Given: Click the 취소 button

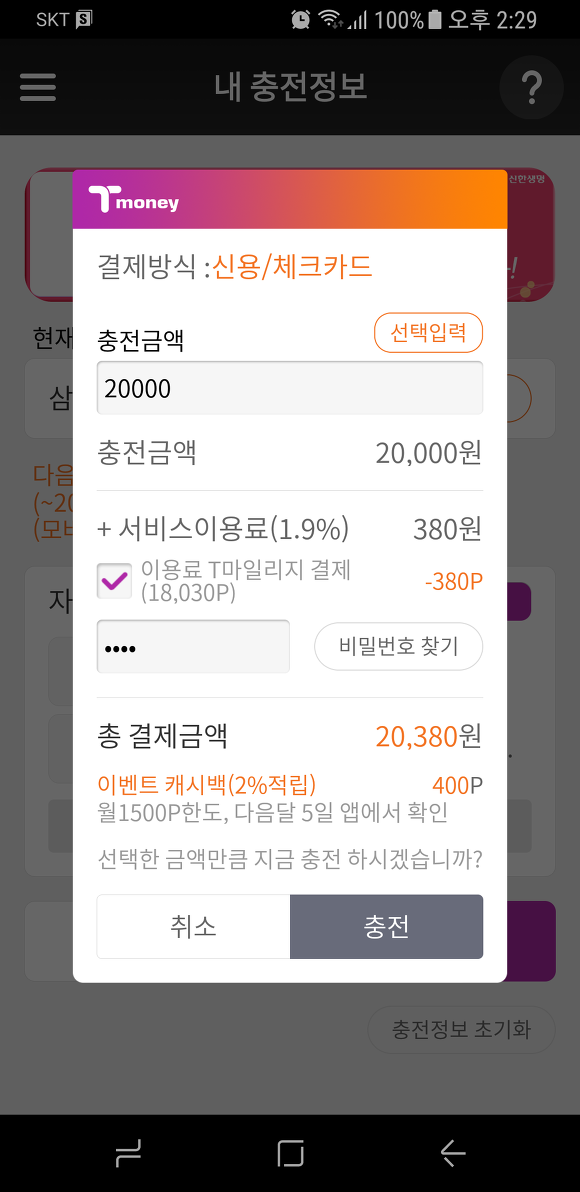Looking at the screenshot, I should tap(193, 927).
